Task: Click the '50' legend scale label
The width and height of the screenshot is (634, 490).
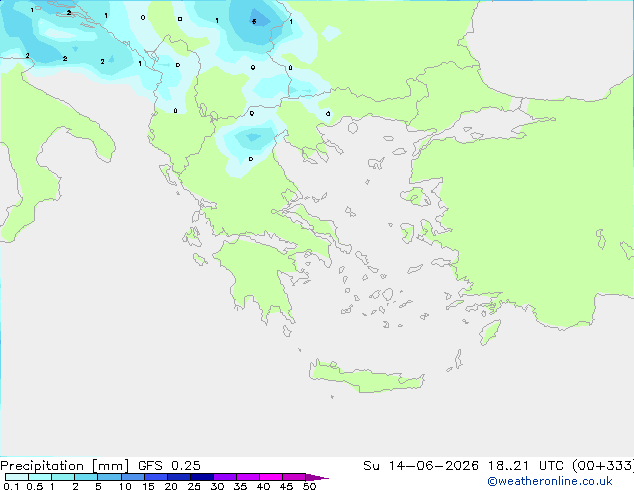Action: pyautogui.click(x=309, y=486)
